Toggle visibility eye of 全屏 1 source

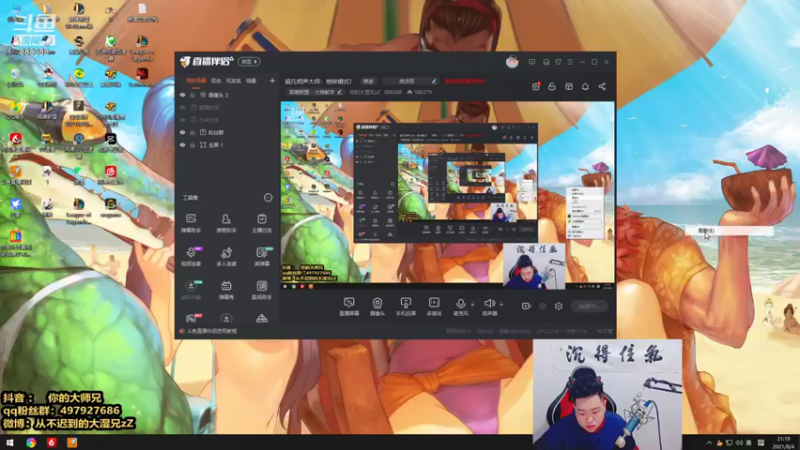click(x=183, y=145)
